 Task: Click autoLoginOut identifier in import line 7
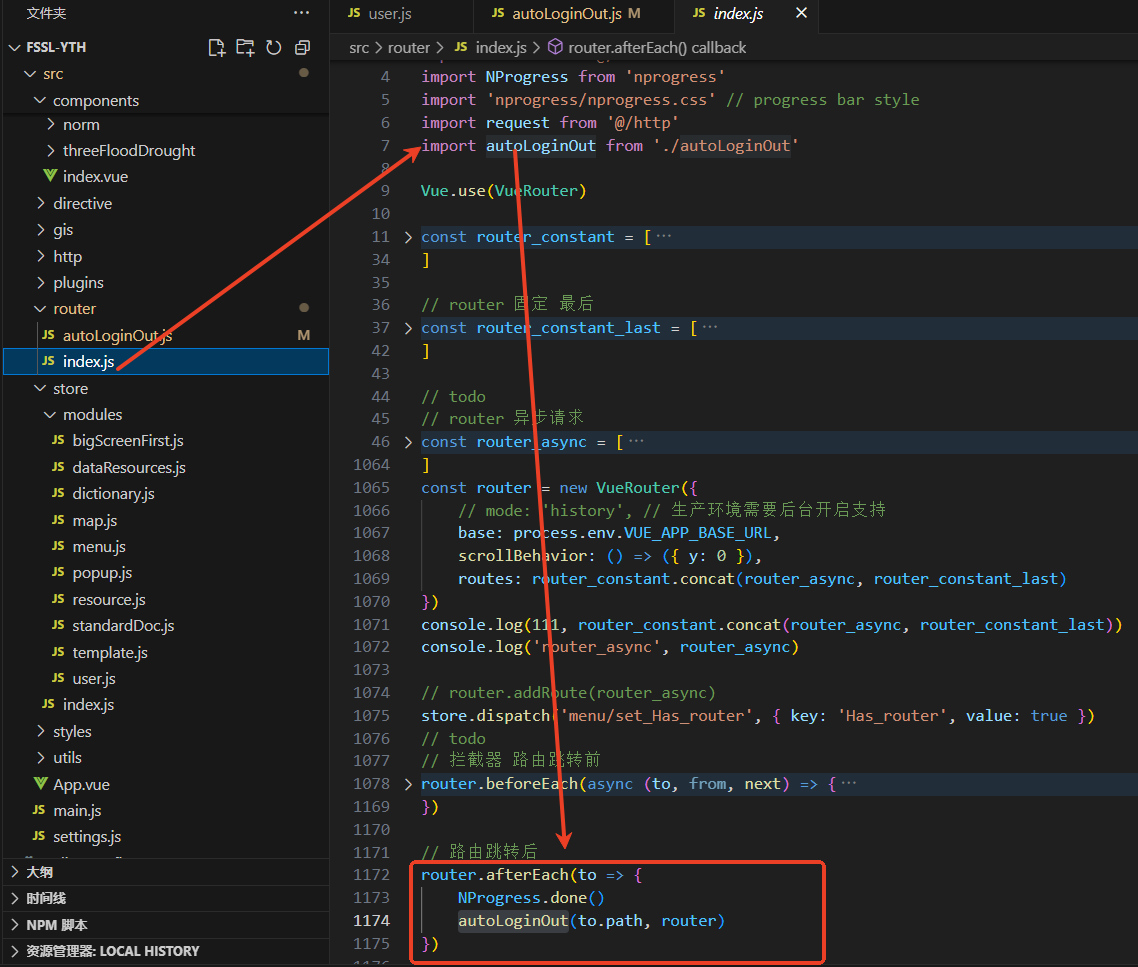point(541,146)
